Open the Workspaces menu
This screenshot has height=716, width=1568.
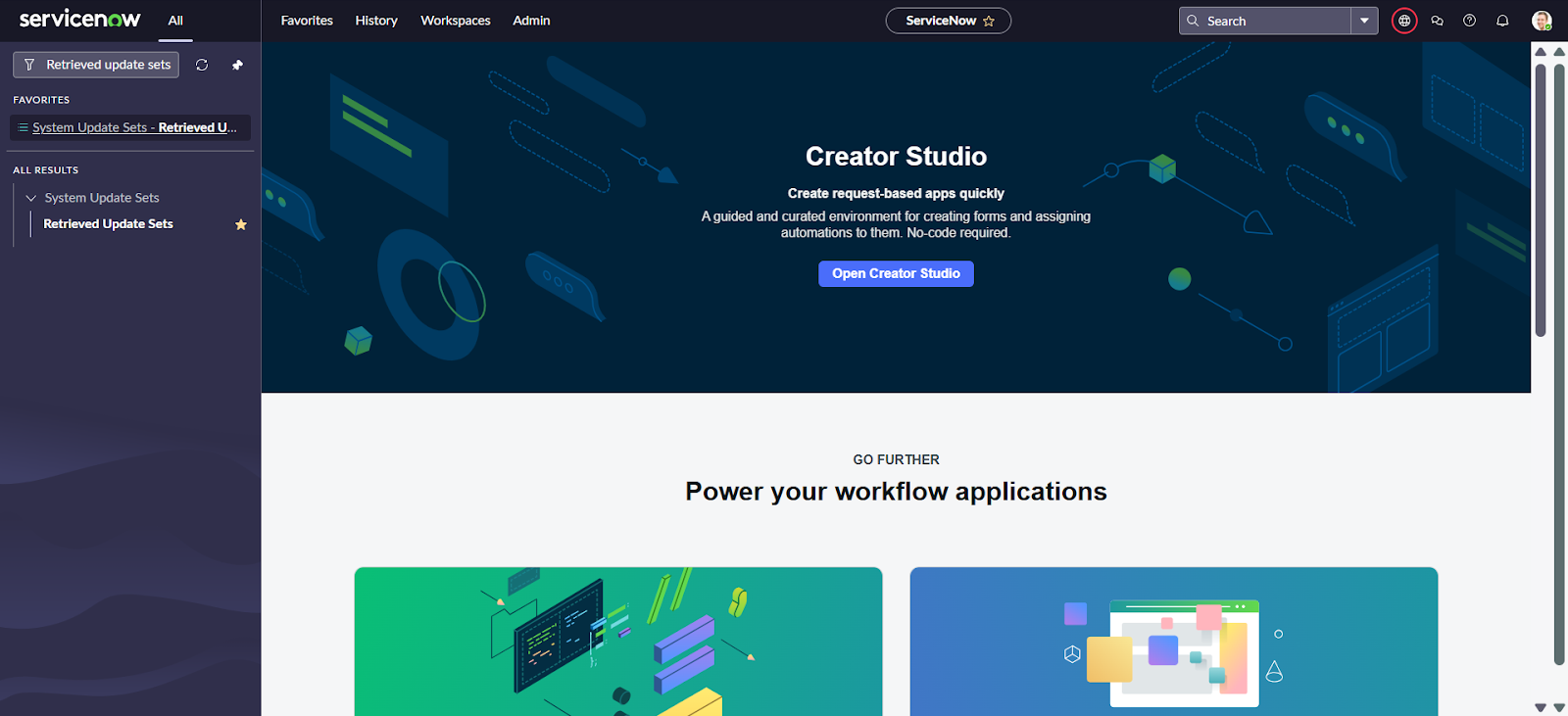pyautogui.click(x=456, y=21)
